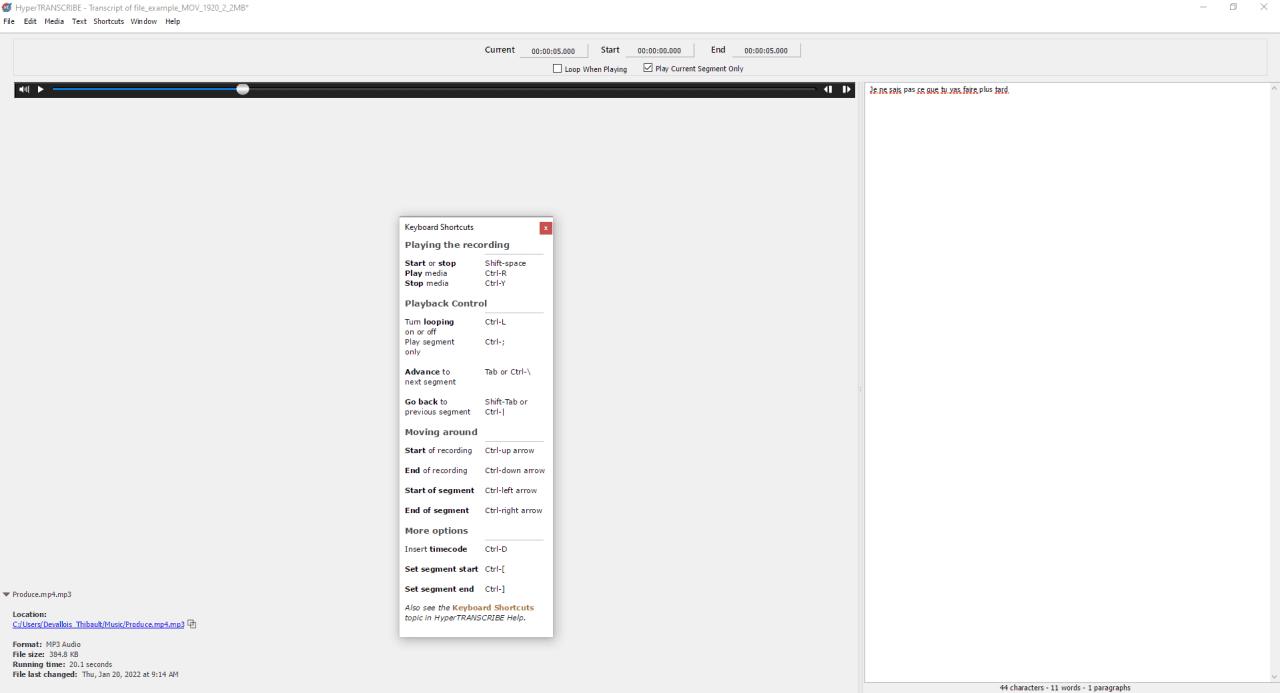Viewport: 1280px width, 693px height.
Task: Select the advance-to-next-segment icon
Action: click(x=846, y=89)
